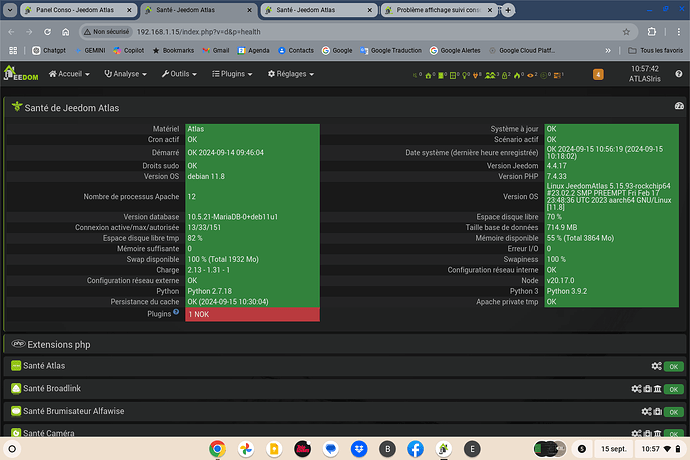Click the flame heating summary icon
Screen dimensions: 690x460
tap(517, 76)
